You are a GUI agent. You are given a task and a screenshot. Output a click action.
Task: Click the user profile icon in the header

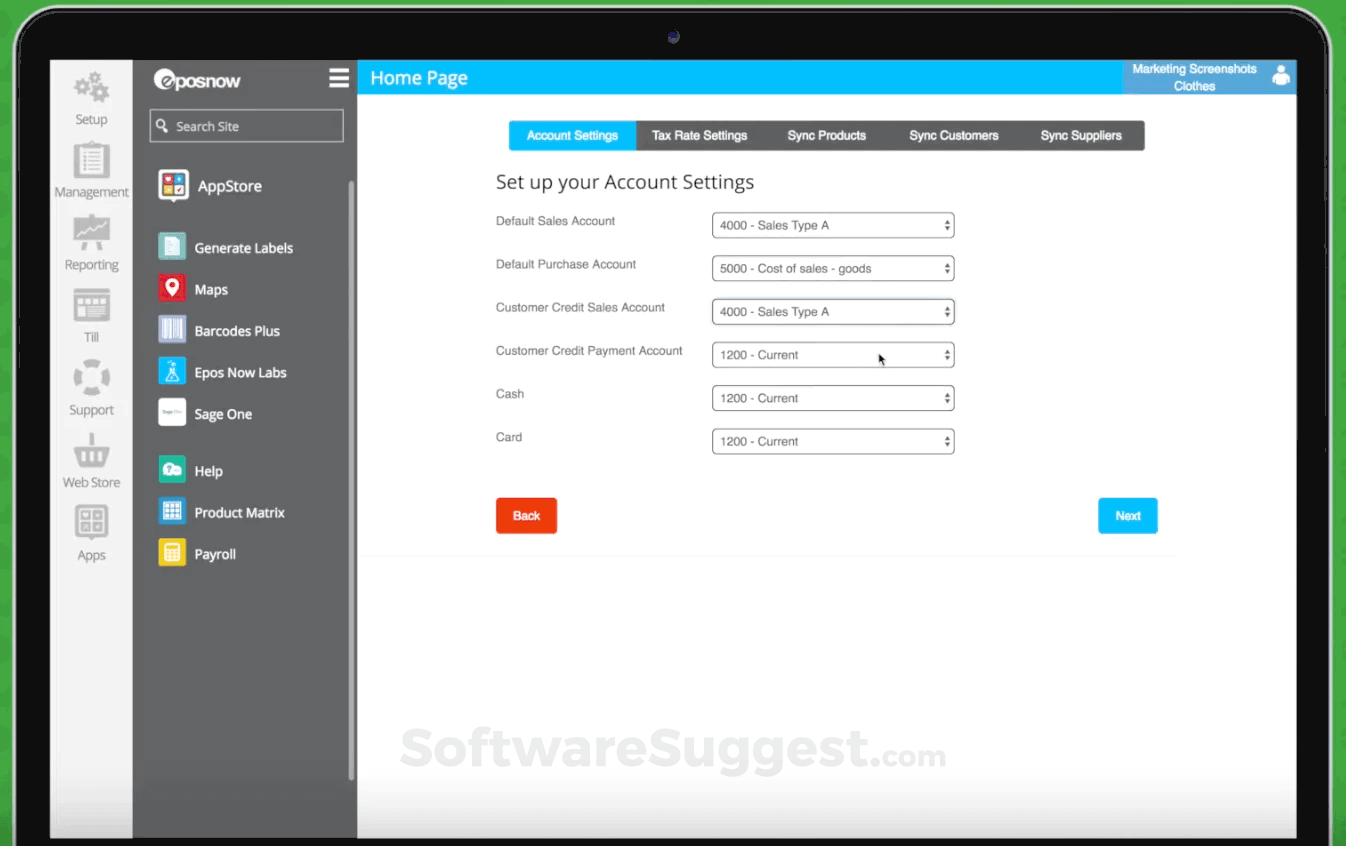1281,75
